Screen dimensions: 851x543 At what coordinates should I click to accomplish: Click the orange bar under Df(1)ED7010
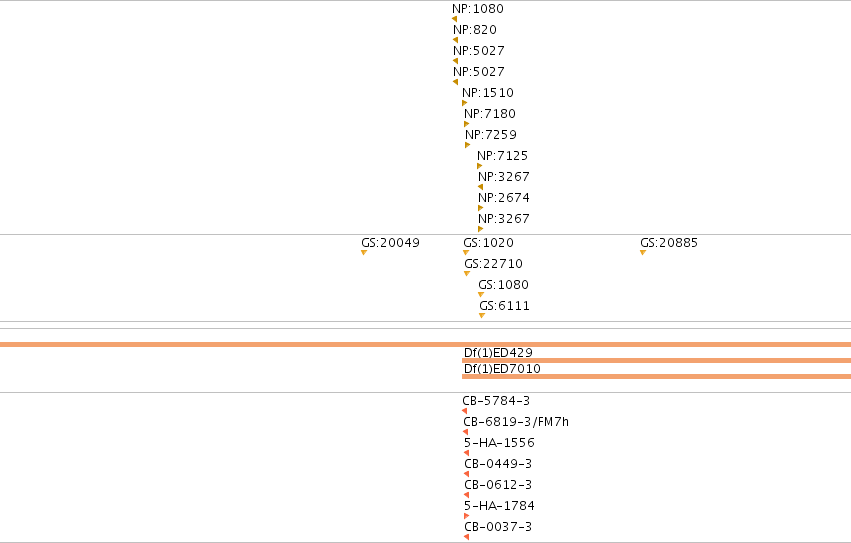pos(656,376)
